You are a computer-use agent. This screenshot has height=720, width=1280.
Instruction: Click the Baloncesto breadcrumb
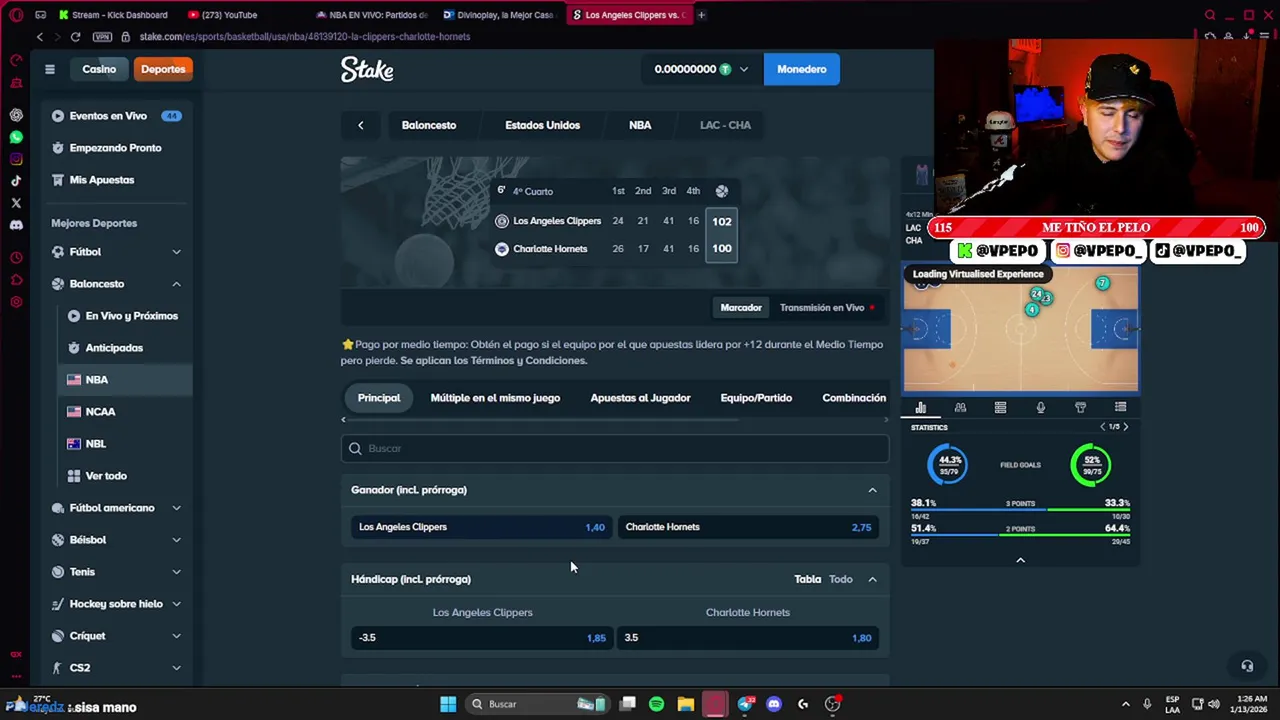(429, 125)
